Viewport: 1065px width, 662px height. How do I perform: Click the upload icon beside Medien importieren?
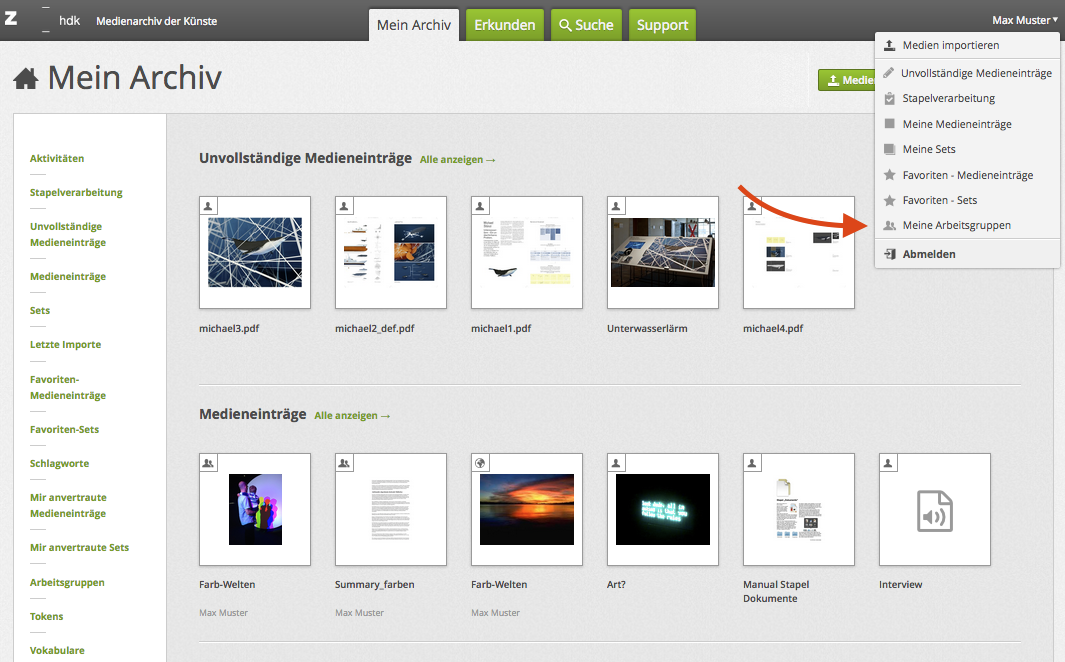coord(889,46)
